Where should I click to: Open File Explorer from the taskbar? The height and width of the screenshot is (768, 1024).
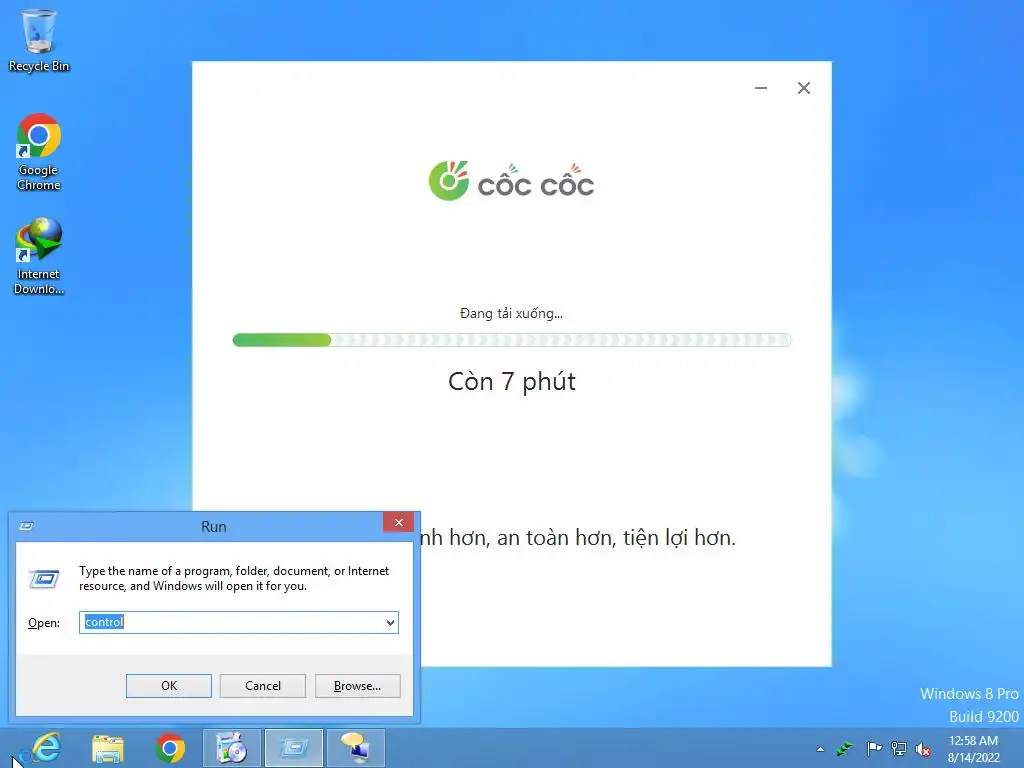pyautogui.click(x=108, y=748)
